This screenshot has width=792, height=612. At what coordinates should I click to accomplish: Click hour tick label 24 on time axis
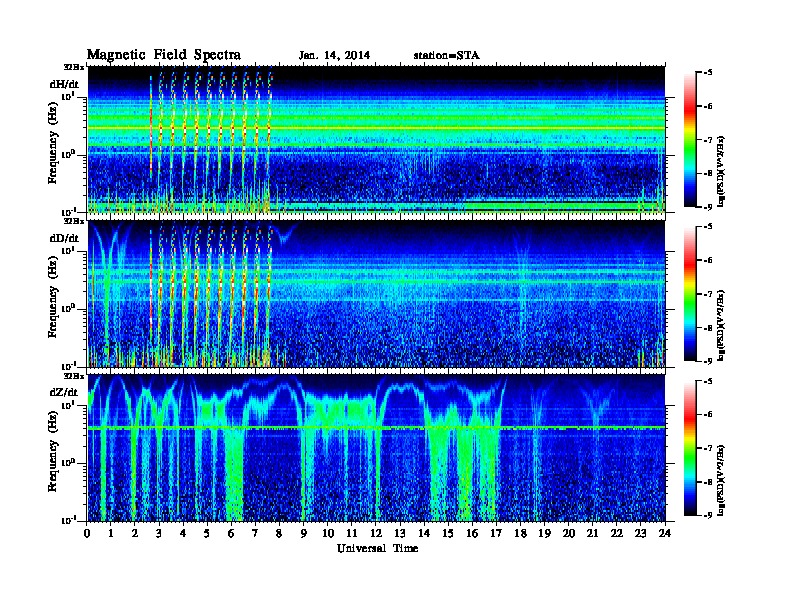pyautogui.click(x=665, y=533)
